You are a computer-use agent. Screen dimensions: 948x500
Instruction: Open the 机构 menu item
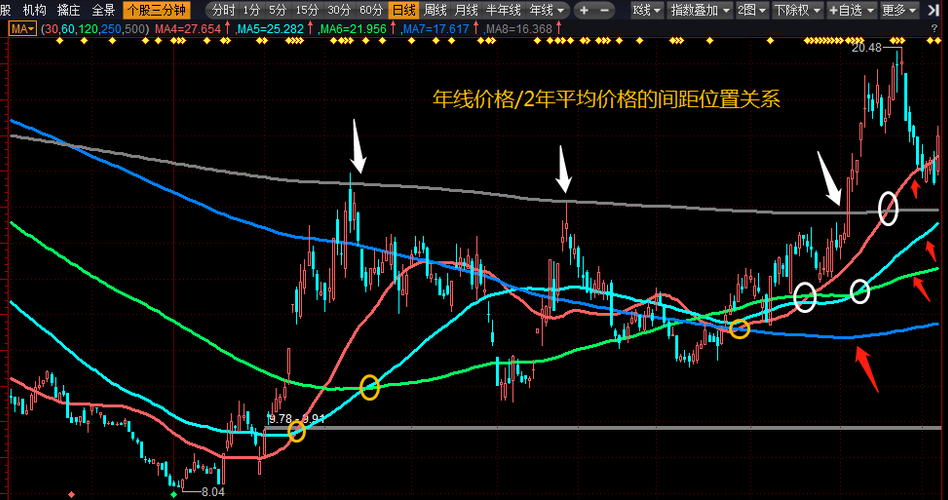click(34, 10)
